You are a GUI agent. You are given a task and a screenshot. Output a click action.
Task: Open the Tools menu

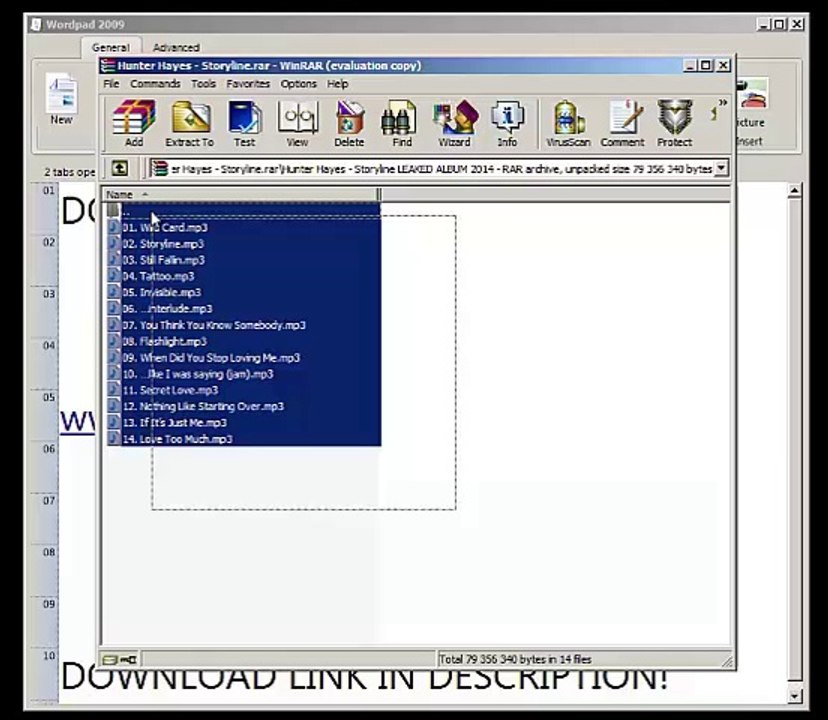coord(203,84)
